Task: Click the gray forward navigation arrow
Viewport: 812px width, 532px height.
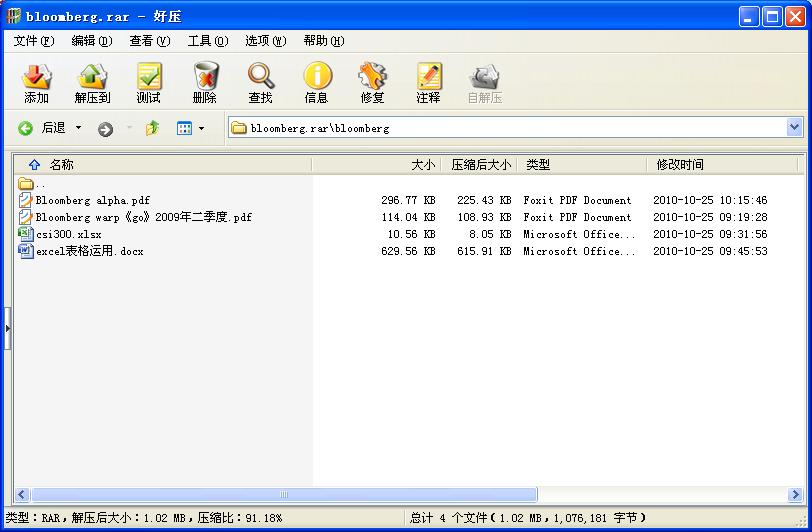Action: (x=105, y=129)
